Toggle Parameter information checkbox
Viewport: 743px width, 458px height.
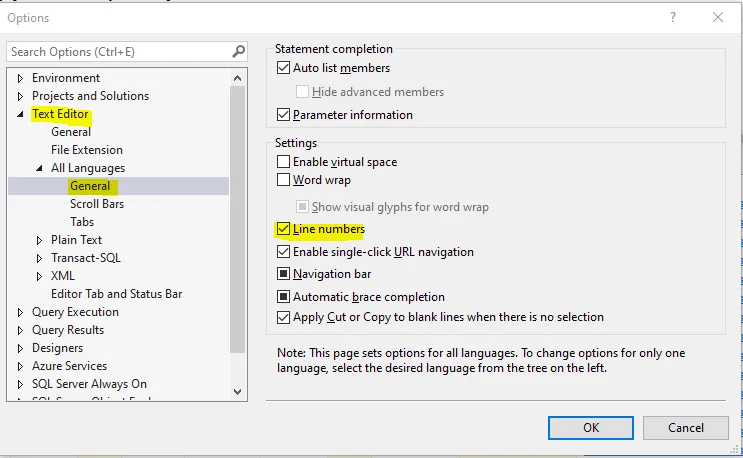[x=283, y=115]
